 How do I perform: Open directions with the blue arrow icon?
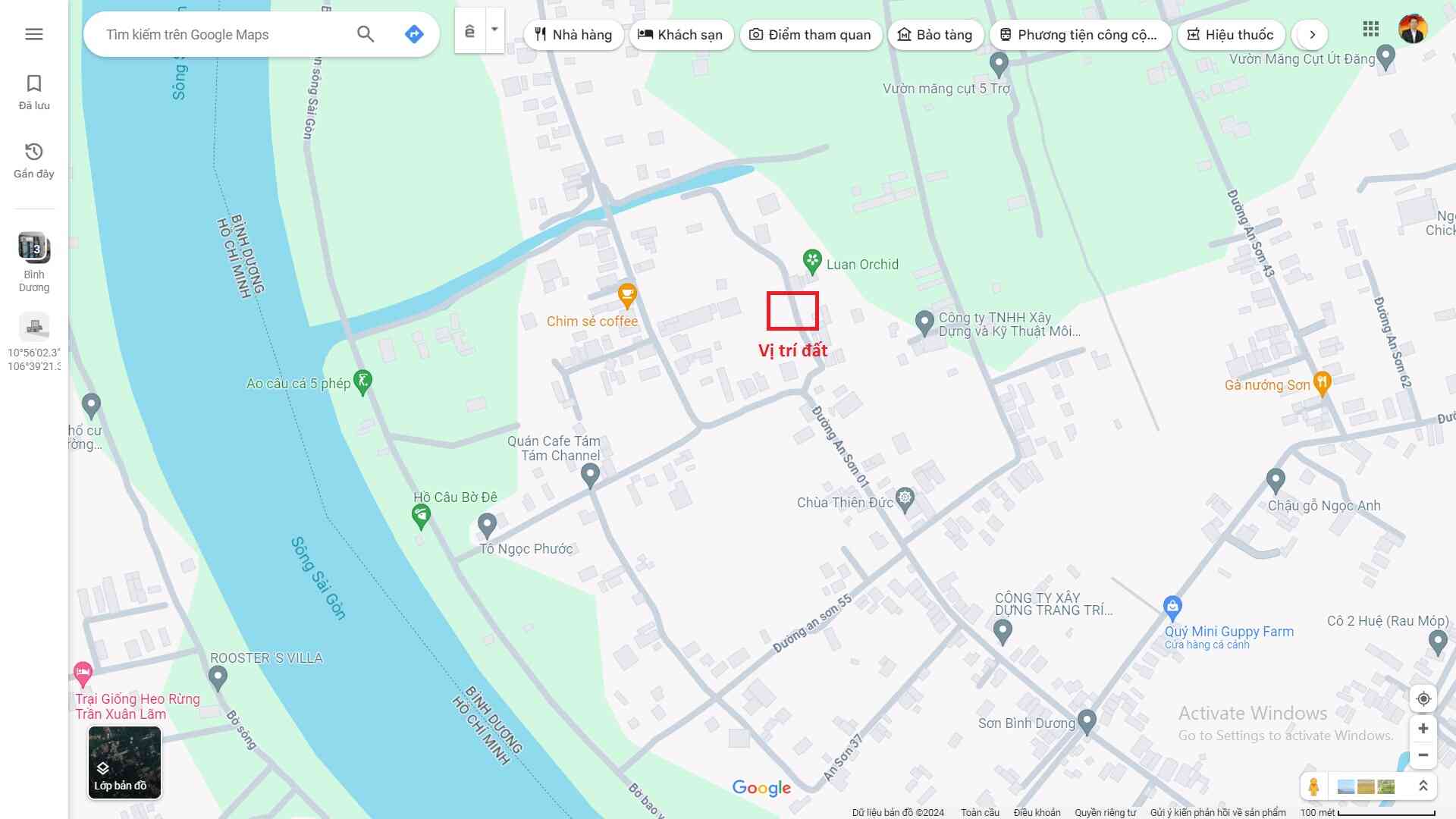414,34
